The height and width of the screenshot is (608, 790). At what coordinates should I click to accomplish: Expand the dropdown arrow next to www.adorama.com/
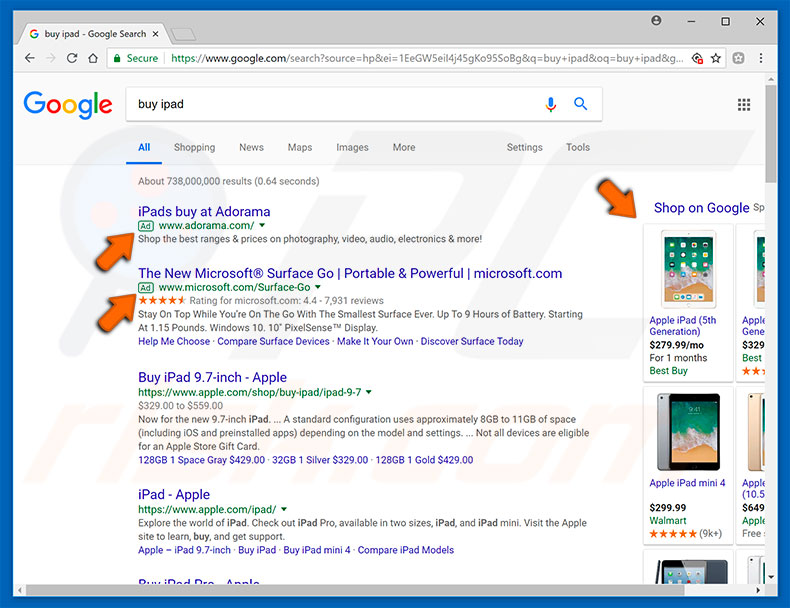262,225
